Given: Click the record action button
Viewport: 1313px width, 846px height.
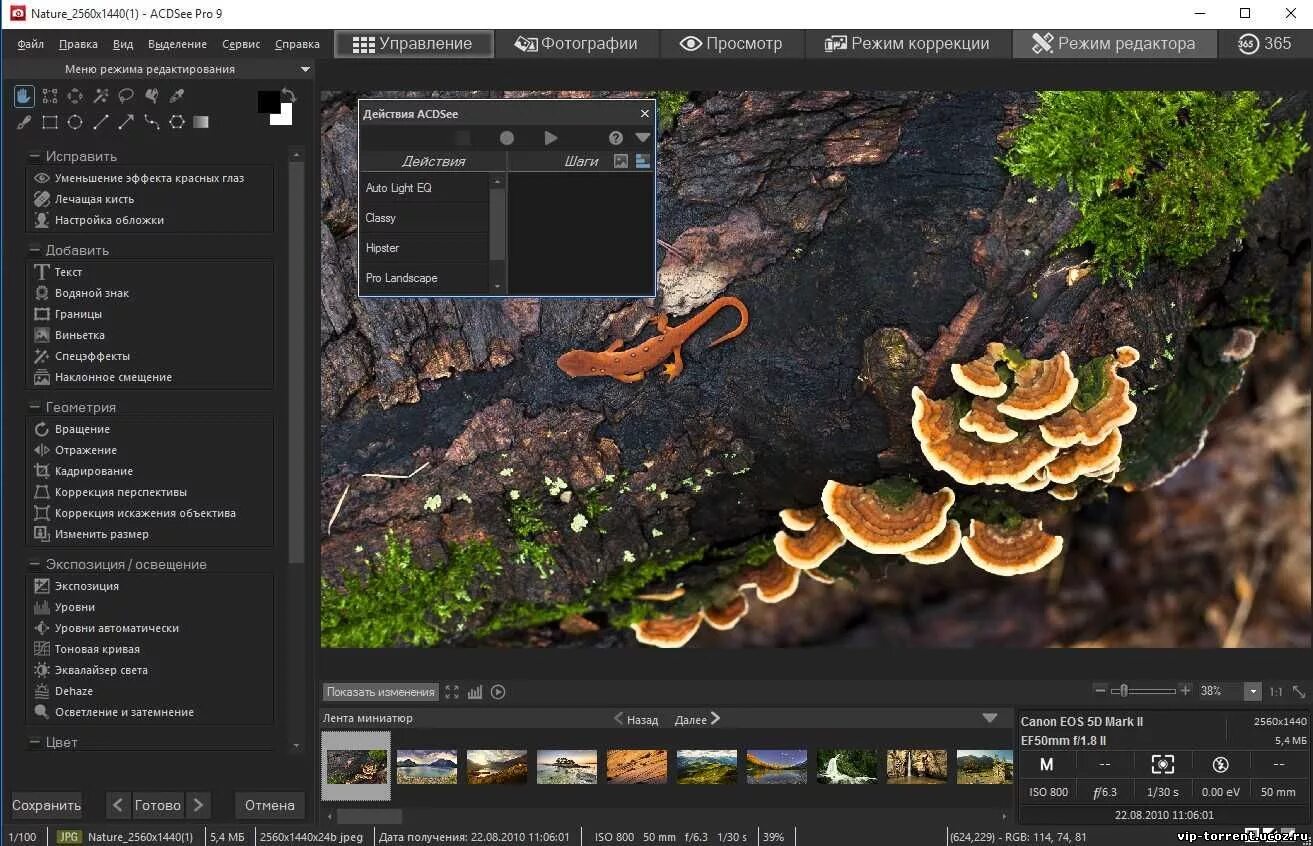Looking at the screenshot, I should click(507, 138).
